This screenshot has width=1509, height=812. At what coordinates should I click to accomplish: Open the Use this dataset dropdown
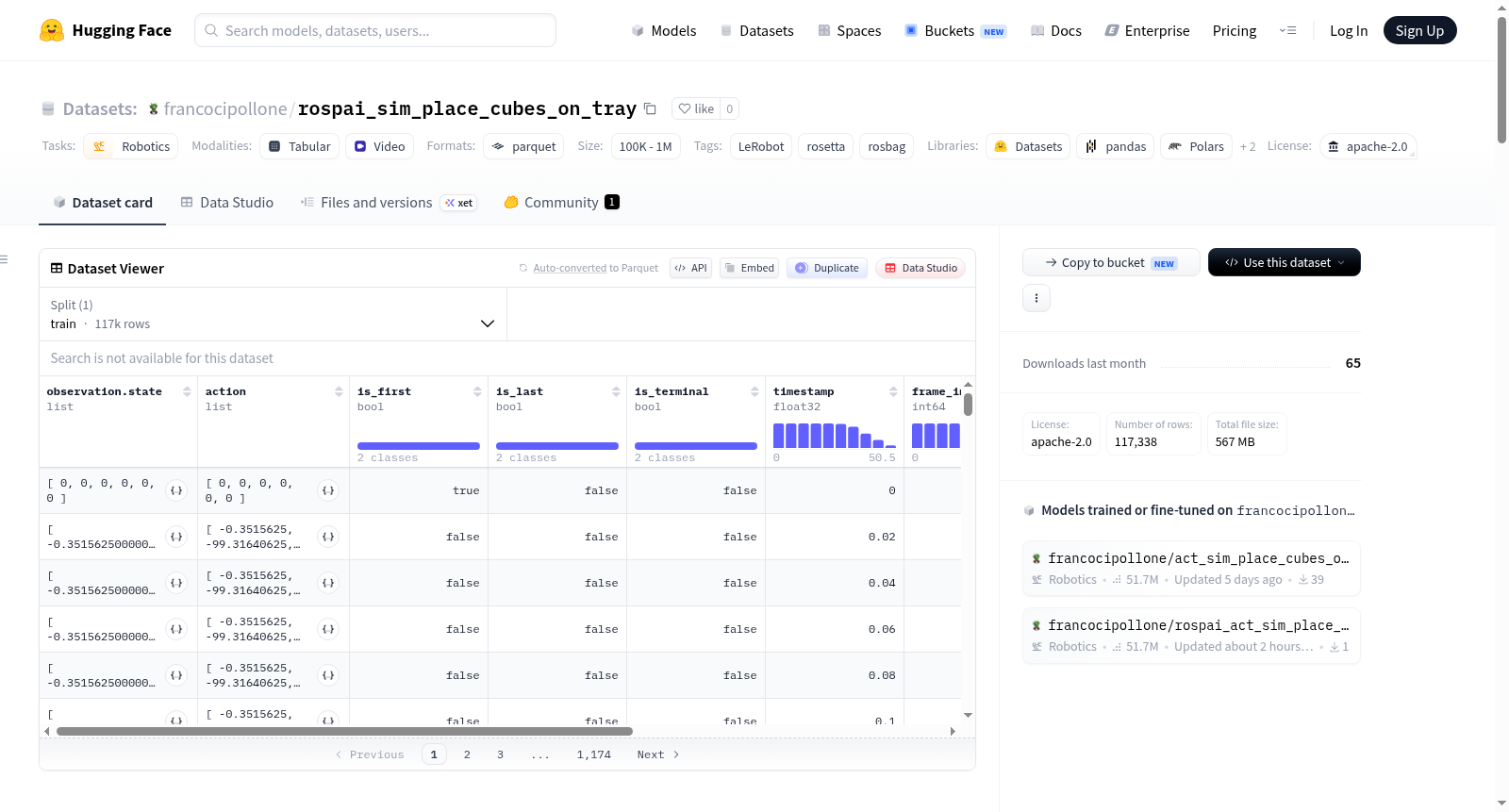1285,262
